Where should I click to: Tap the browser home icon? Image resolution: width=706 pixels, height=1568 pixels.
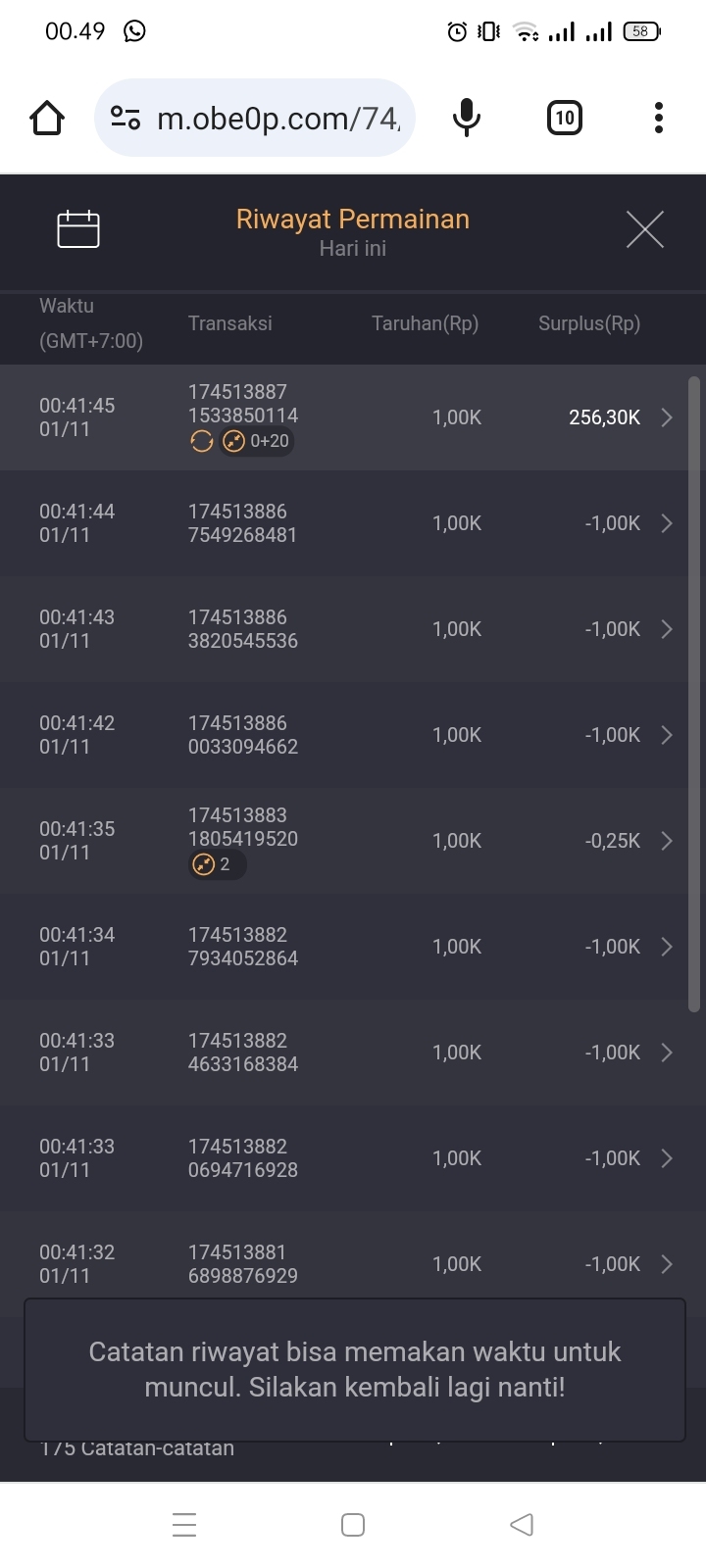[47, 119]
